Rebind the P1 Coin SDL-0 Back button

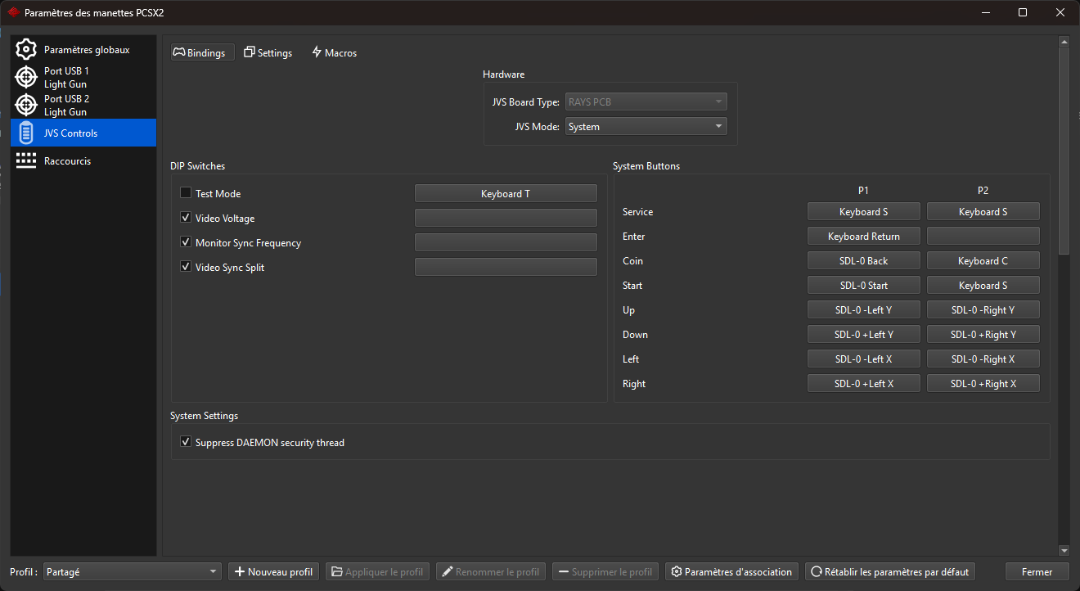tap(863, 261)
